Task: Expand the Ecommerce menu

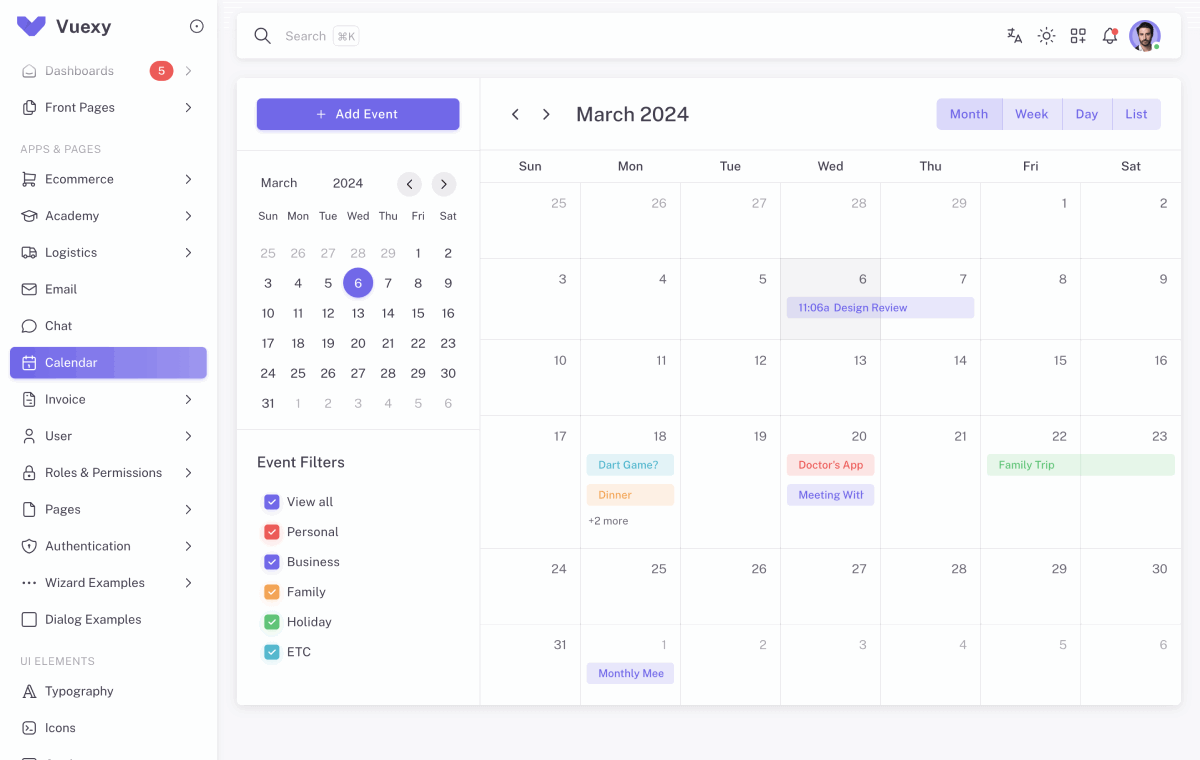Action: point(107,179)
